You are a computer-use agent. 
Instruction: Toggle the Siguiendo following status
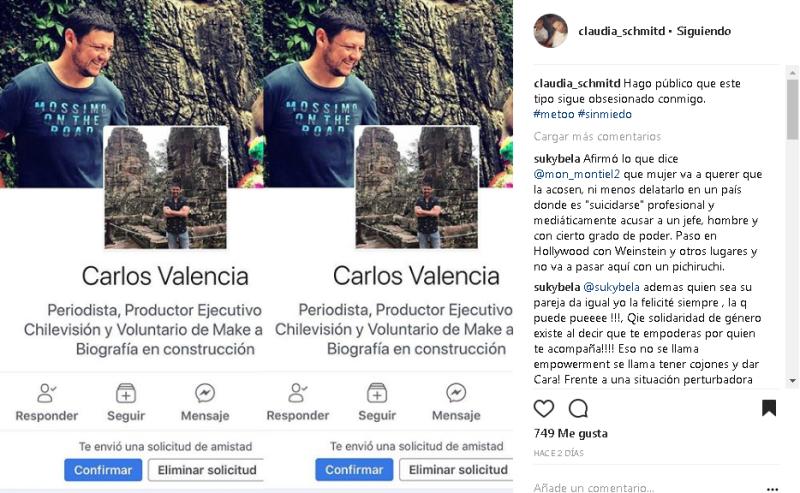coord(704,31)
